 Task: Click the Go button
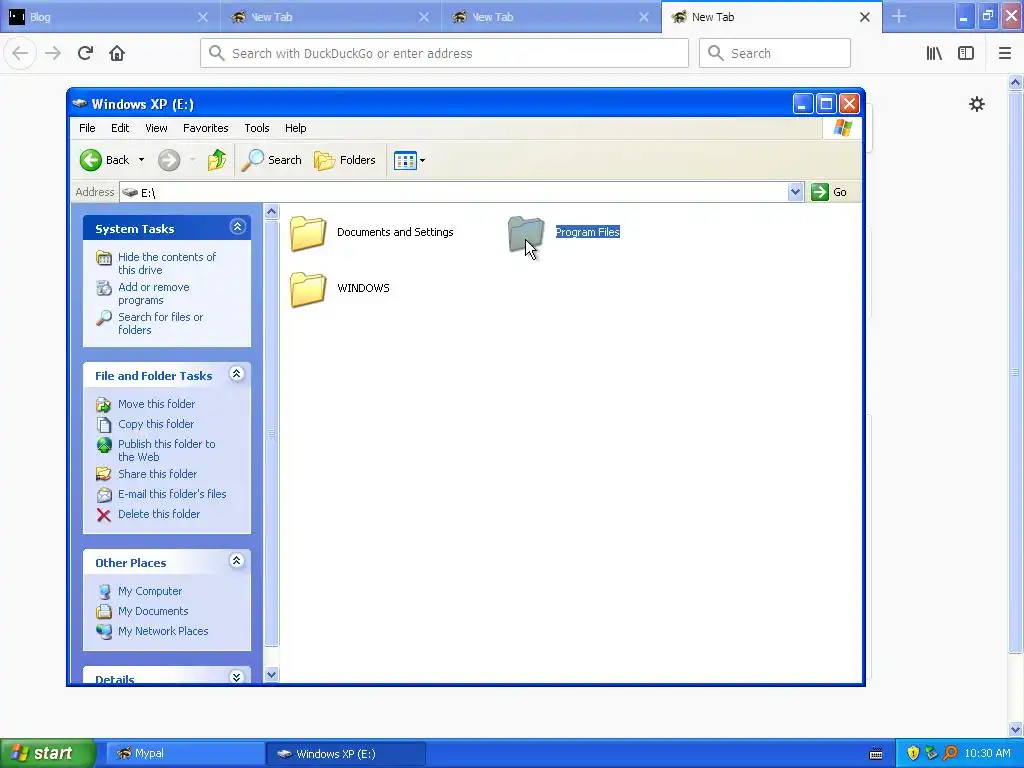coord(829,192)
